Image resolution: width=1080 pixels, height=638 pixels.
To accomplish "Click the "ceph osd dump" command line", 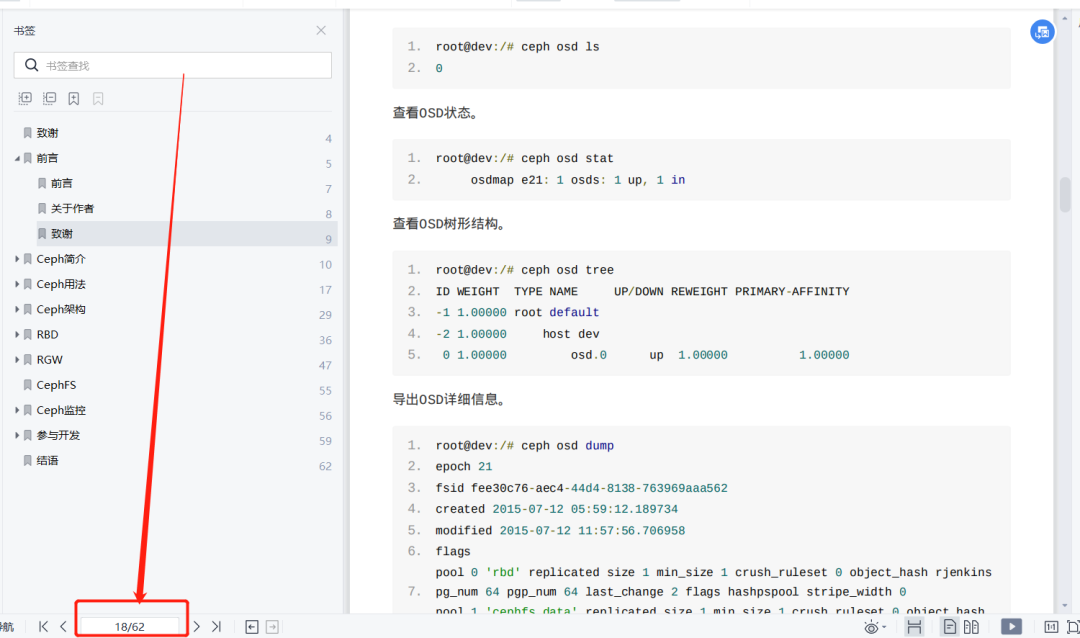I will point(524,446).
